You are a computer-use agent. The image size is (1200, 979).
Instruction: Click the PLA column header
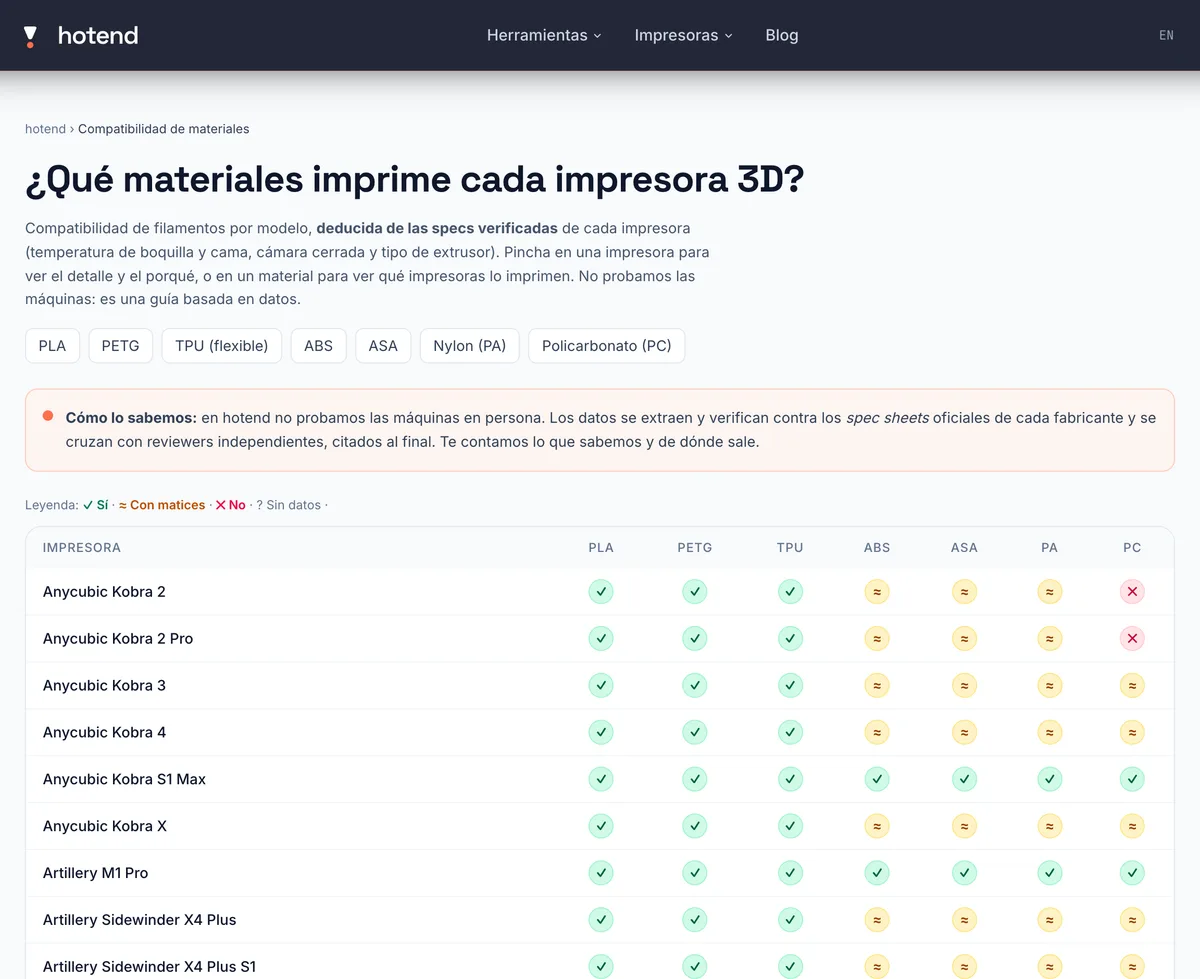pyautogui.click(x=601, y=548)
